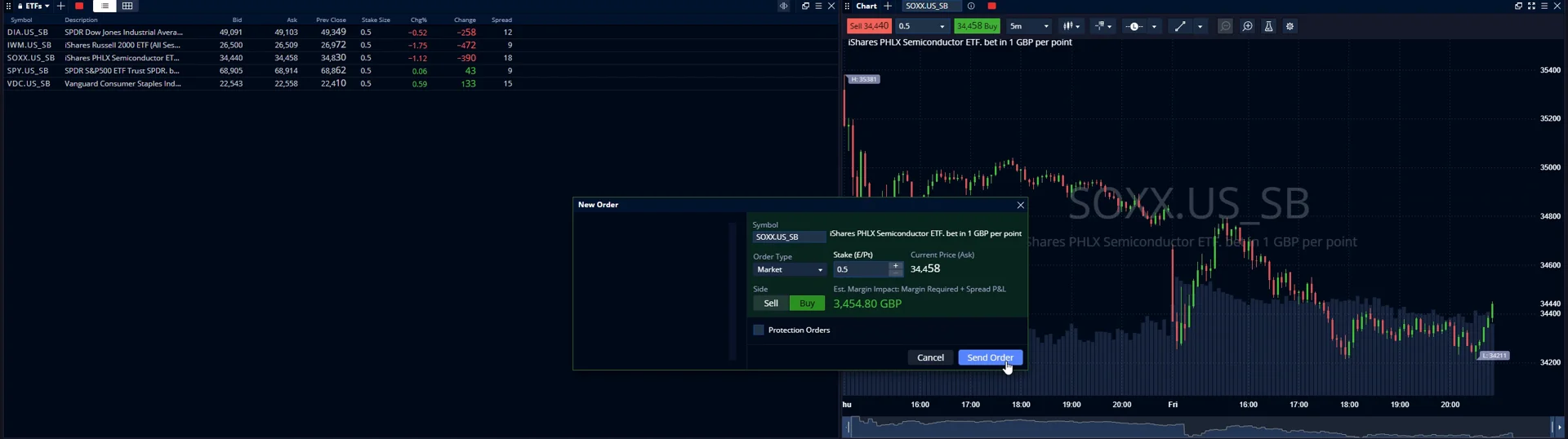This screenshot has height=439, width=1568.
Task: Click the left handle of the chart navigator slider
Action: (x=849, y=427)
